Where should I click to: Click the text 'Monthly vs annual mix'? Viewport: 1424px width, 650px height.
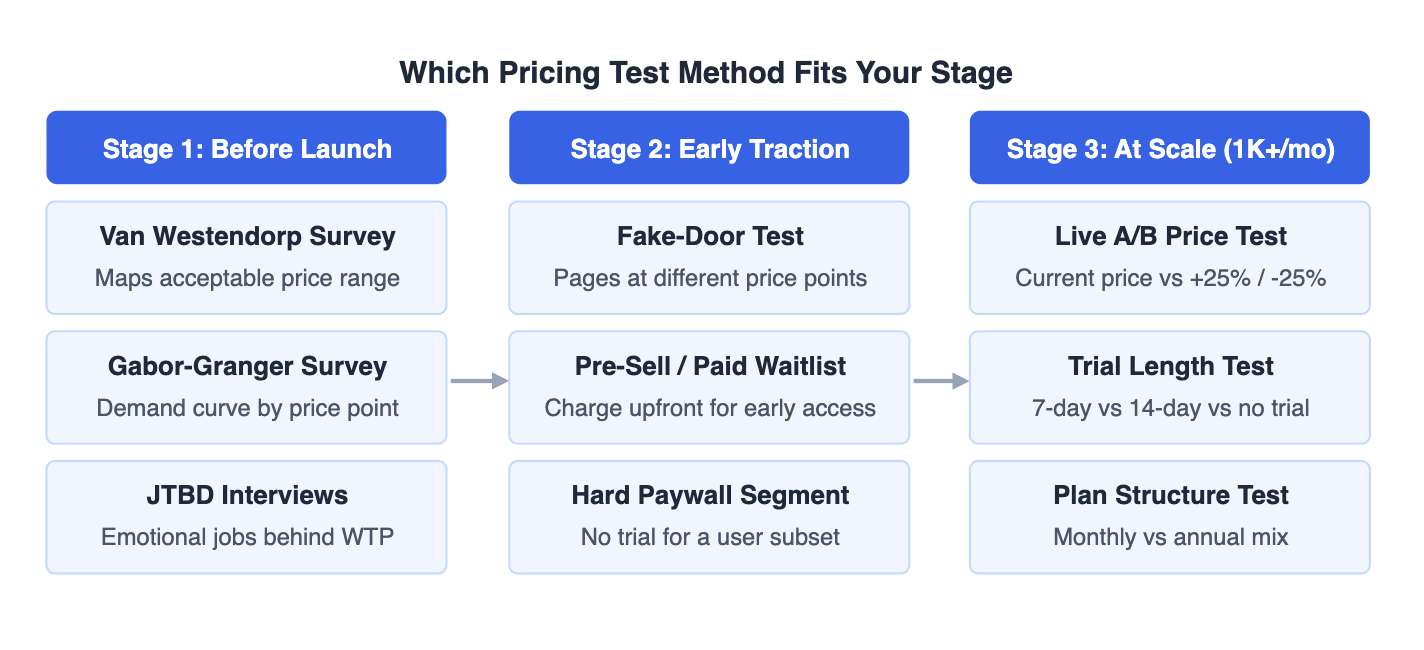pos(1171,537)
